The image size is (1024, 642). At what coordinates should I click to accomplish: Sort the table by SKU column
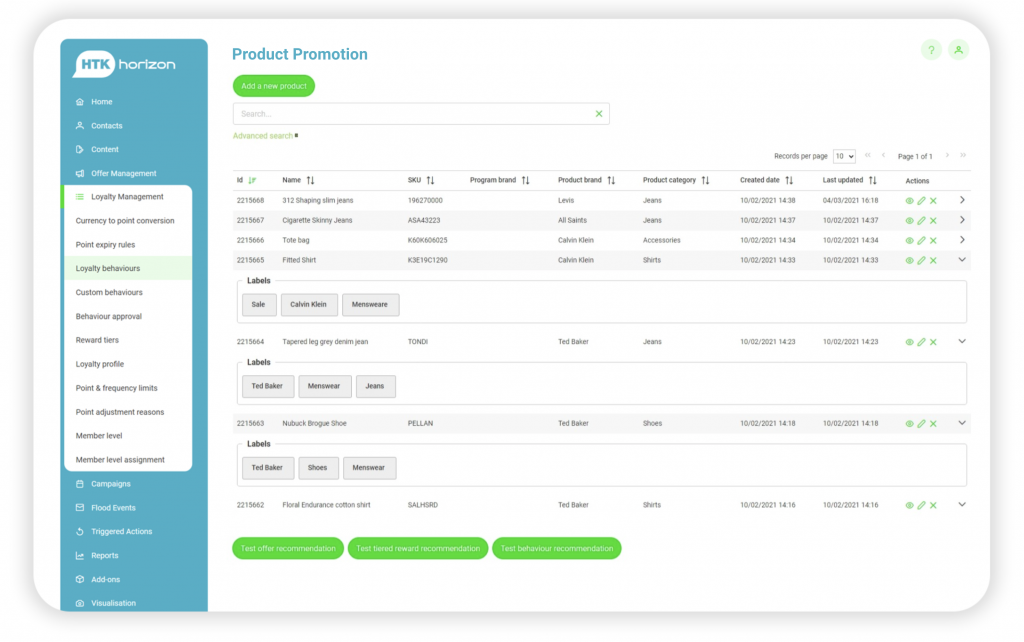pos(430,180)
